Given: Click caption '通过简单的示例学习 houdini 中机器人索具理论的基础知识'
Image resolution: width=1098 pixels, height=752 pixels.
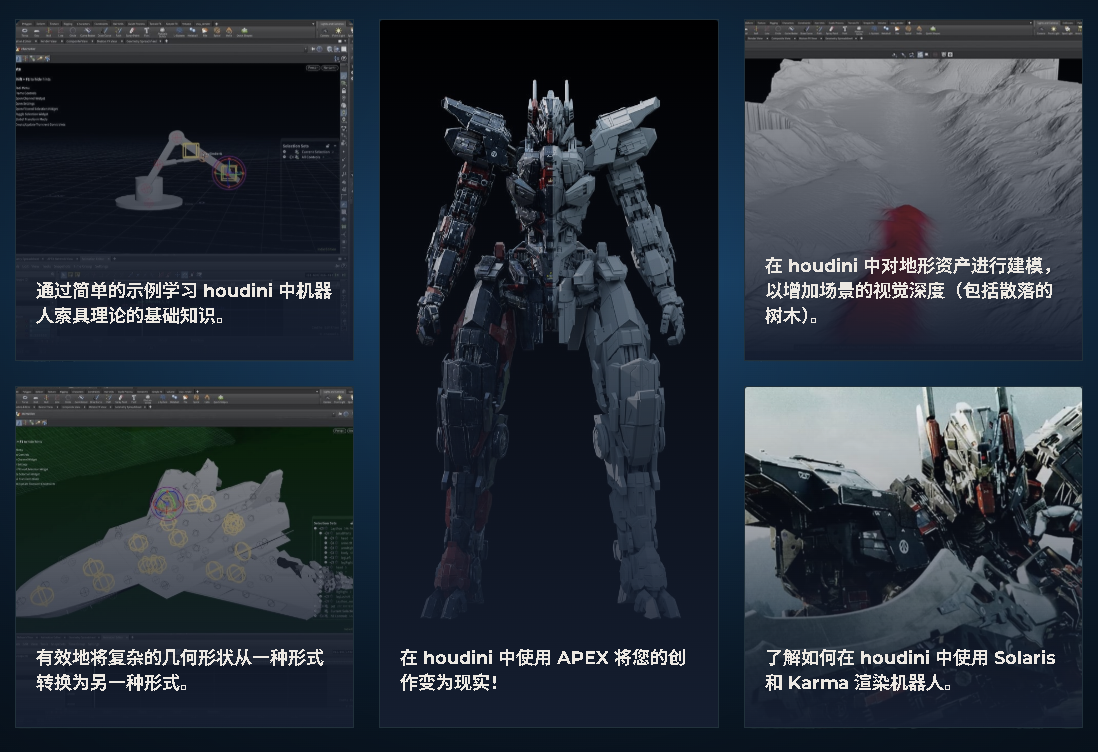Looking at the screenshot, I should pos(183,303).
